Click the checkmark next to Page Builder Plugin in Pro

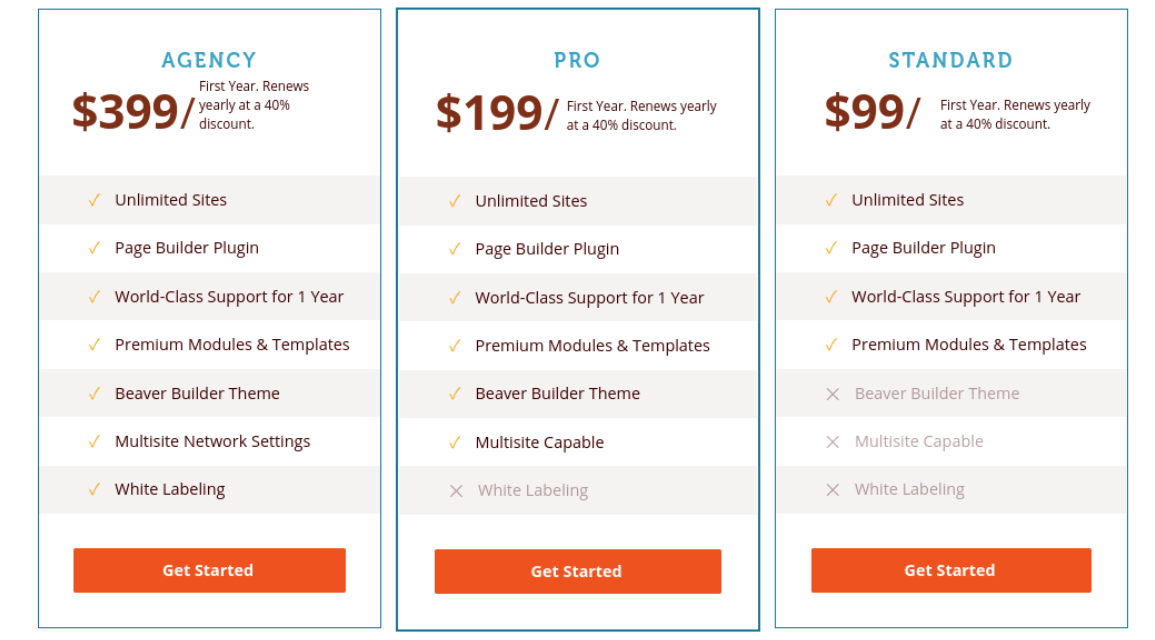click(455, 248)
